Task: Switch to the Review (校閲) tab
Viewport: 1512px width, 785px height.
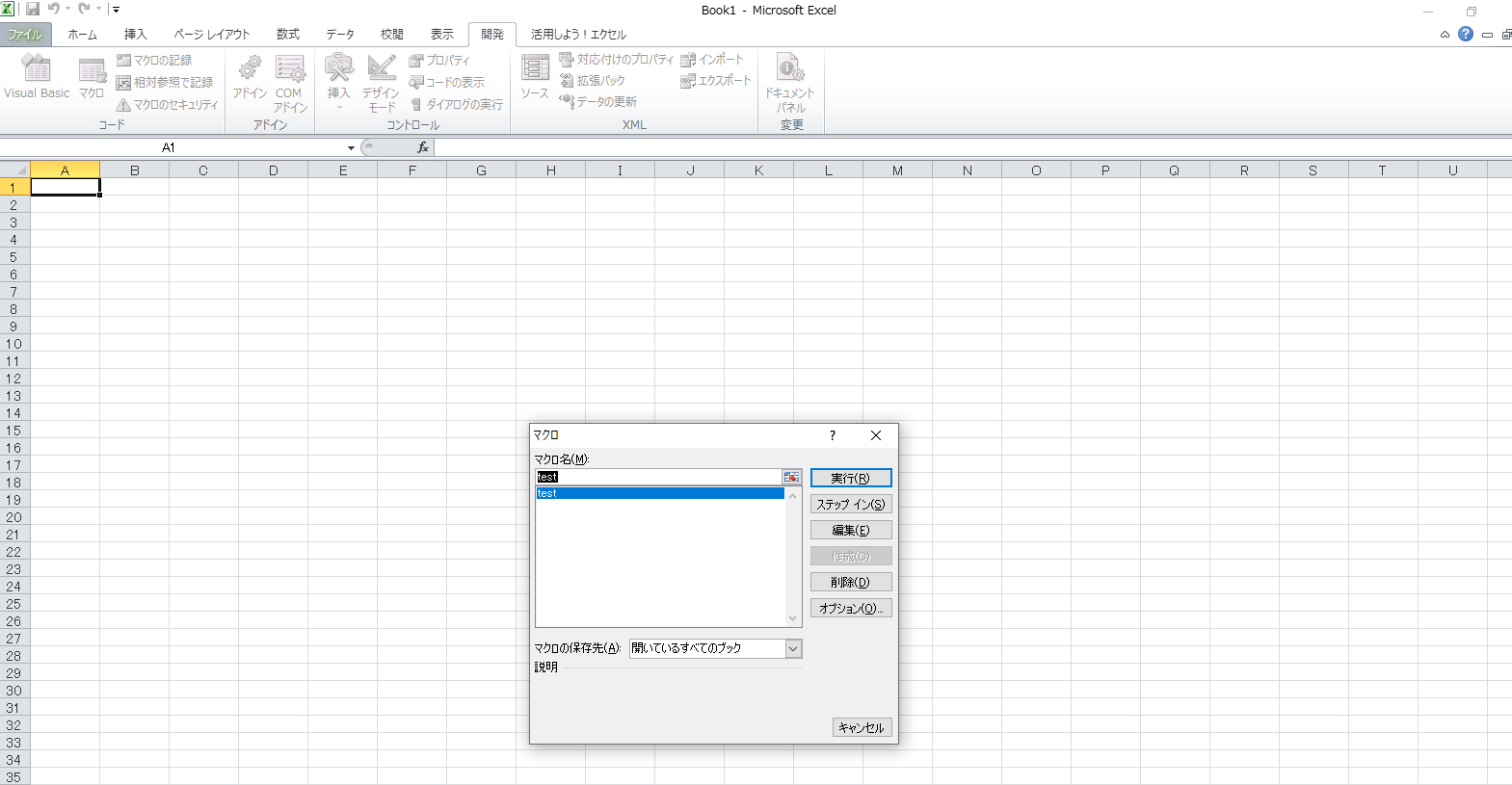Action: click(392, 35)
